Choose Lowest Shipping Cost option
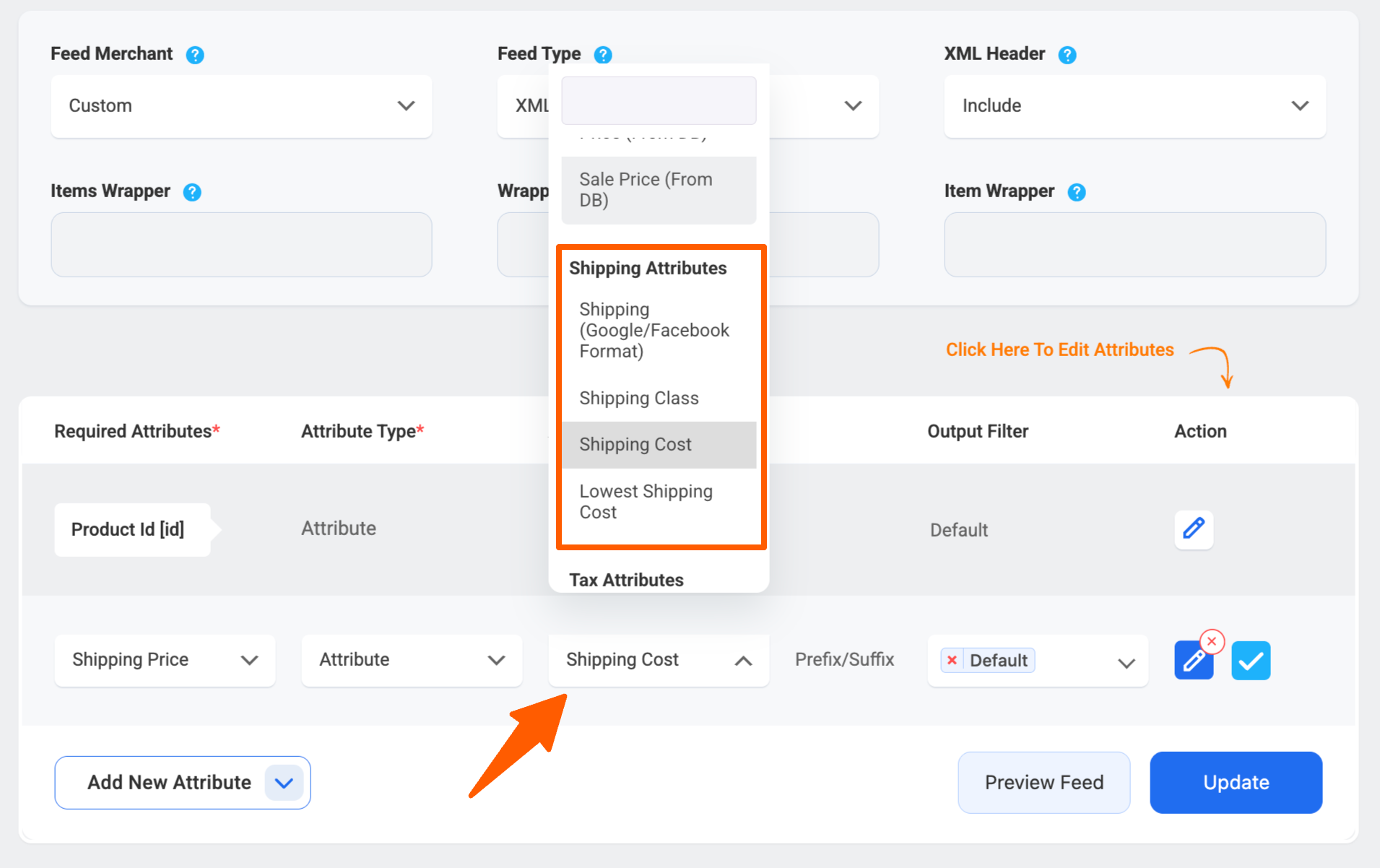 (x=646, y=502)
